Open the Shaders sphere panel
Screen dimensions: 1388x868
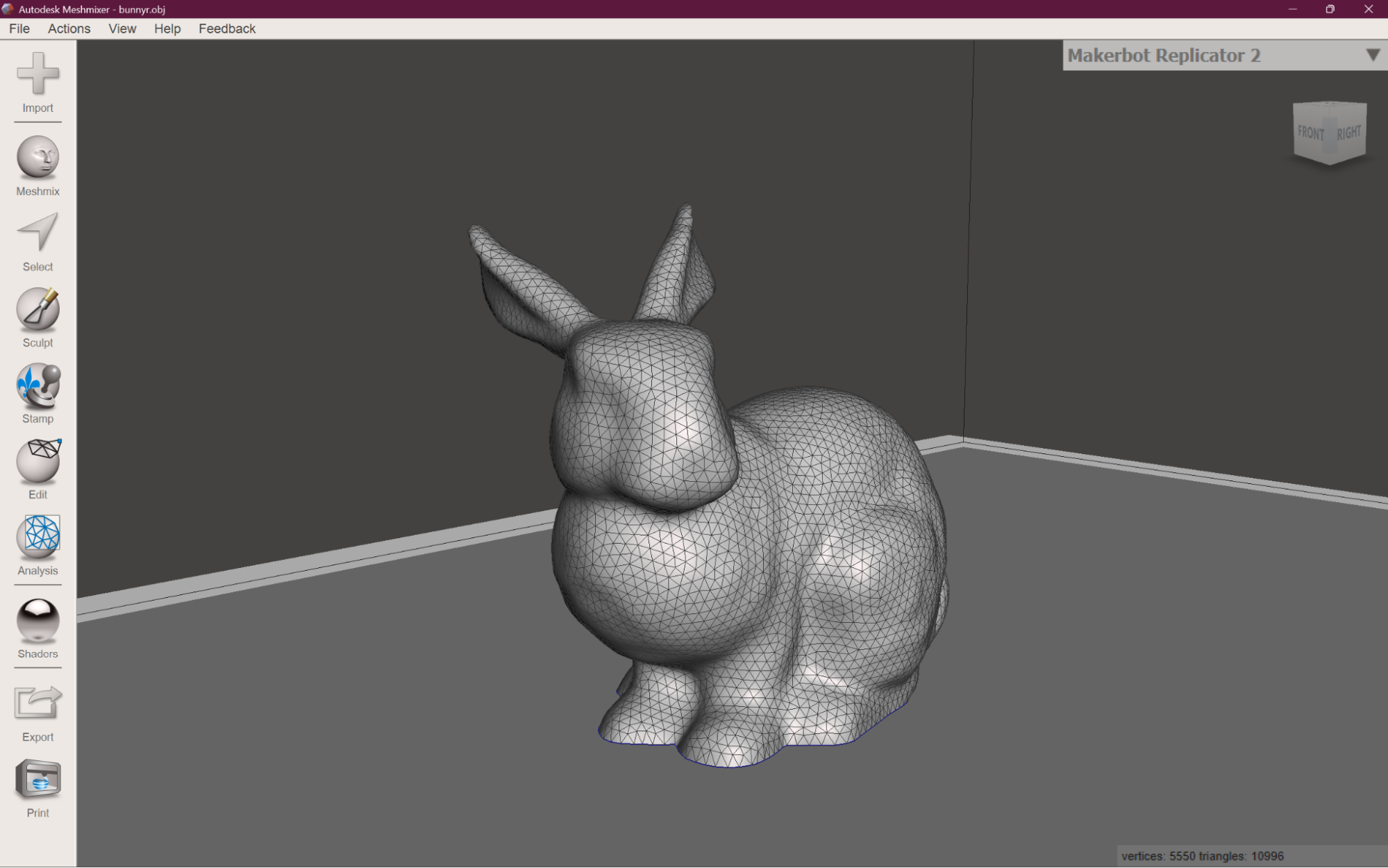[37, 620]
